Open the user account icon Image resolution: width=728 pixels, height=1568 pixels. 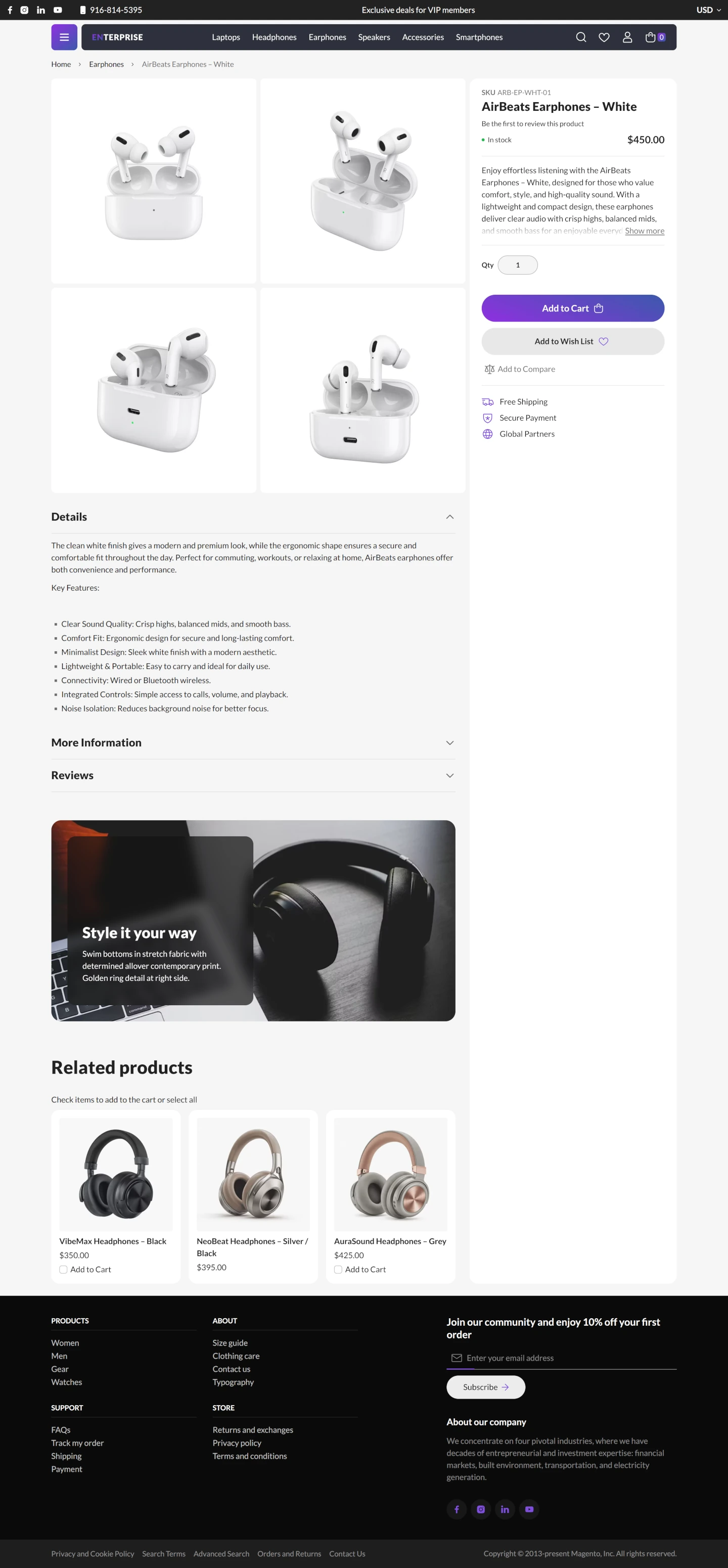pos(627,37)
